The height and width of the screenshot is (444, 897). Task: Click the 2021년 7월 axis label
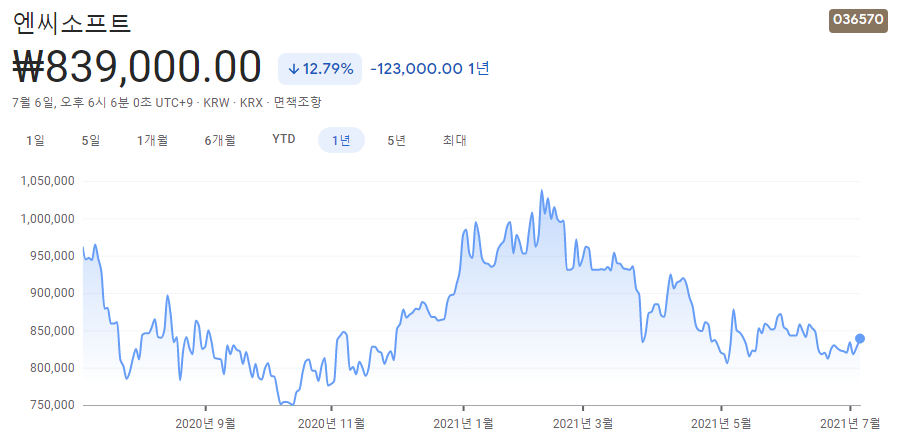point(851,424)
